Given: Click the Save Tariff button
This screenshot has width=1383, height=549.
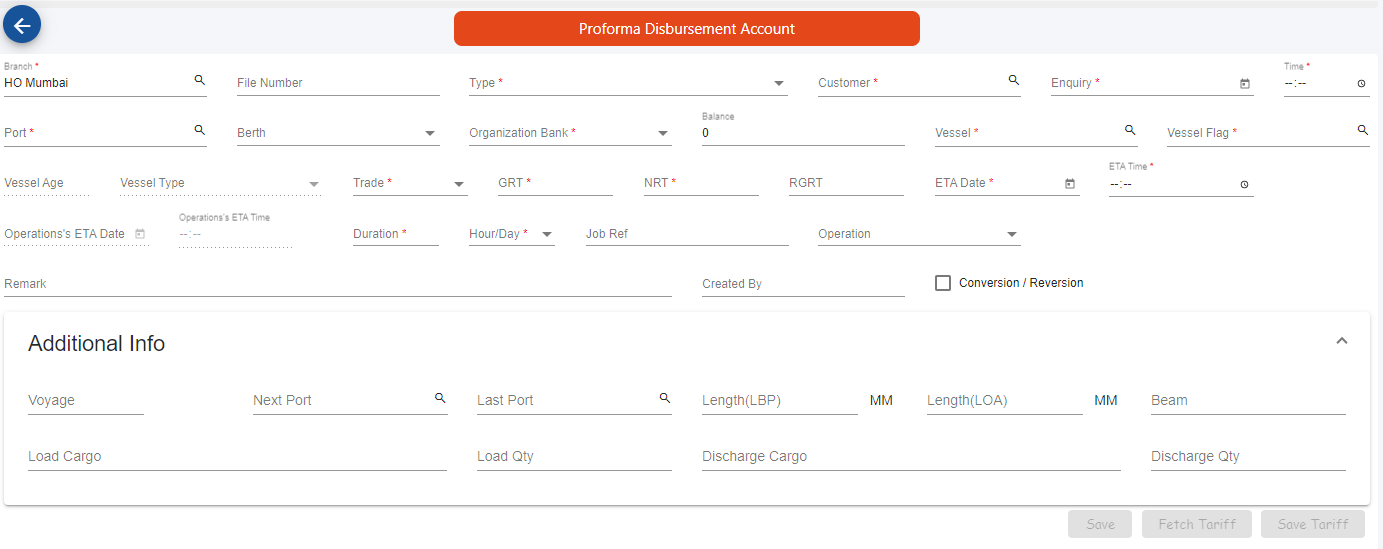Looking at the screenshot, I should (1313, 524).
